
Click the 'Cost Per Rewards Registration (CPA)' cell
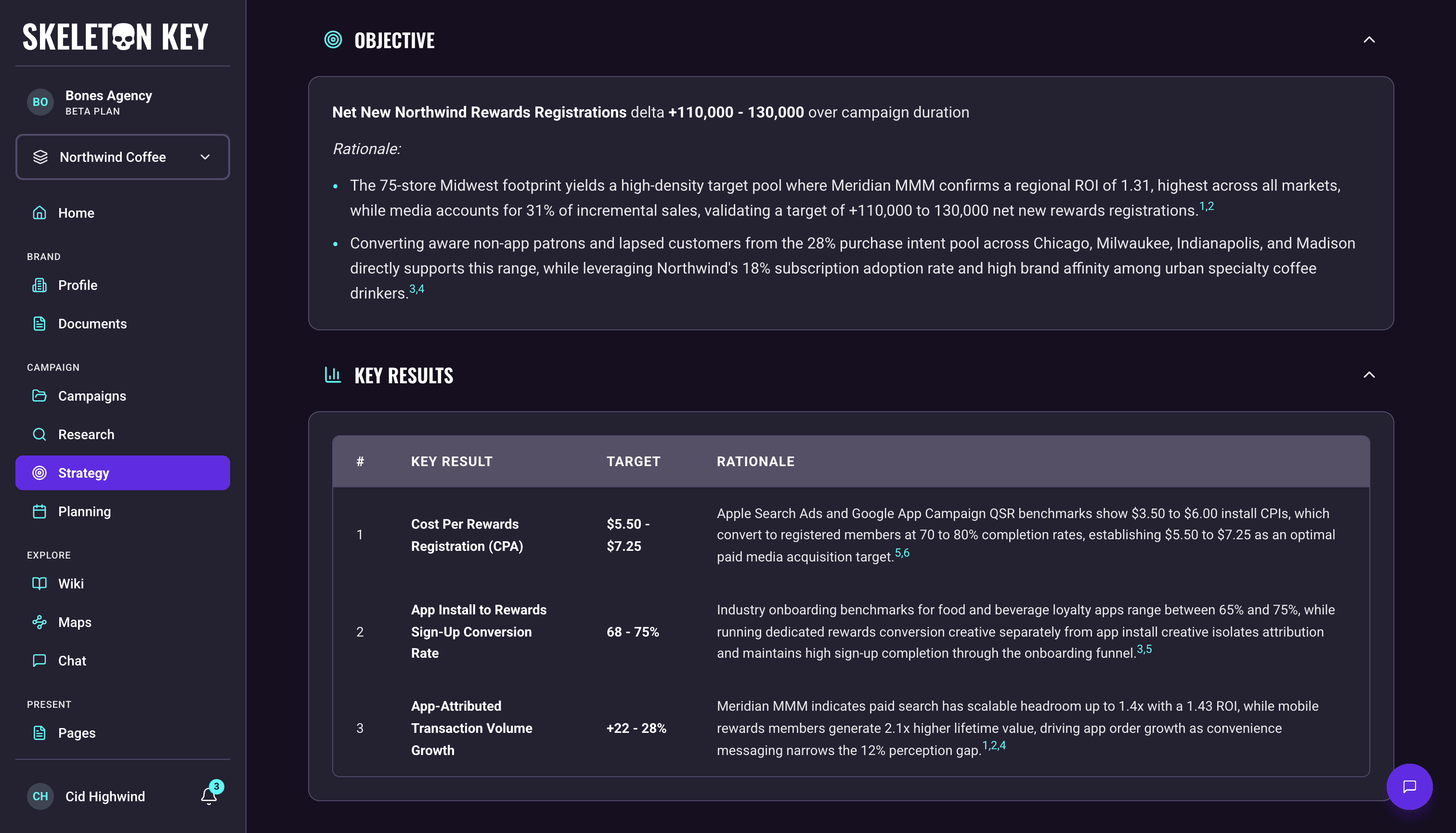point(467,535)
